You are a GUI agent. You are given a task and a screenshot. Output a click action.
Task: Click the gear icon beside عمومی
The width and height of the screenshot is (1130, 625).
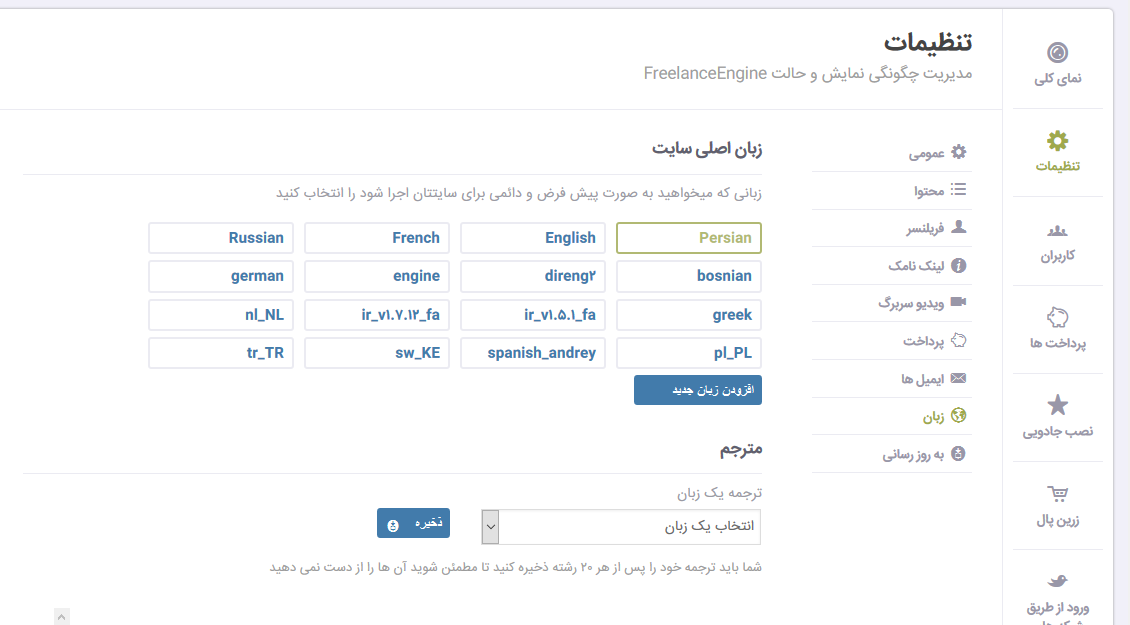click(958, 152)
